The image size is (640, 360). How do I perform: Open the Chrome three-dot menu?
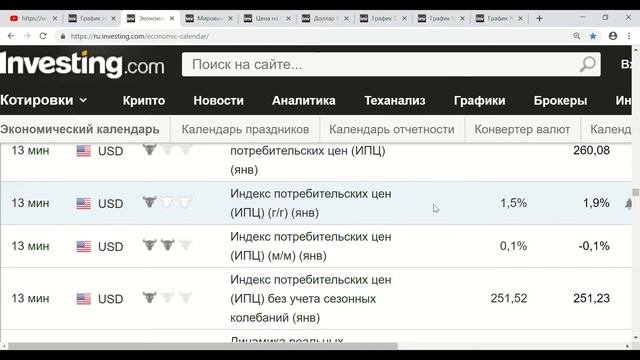pos(629,36)
